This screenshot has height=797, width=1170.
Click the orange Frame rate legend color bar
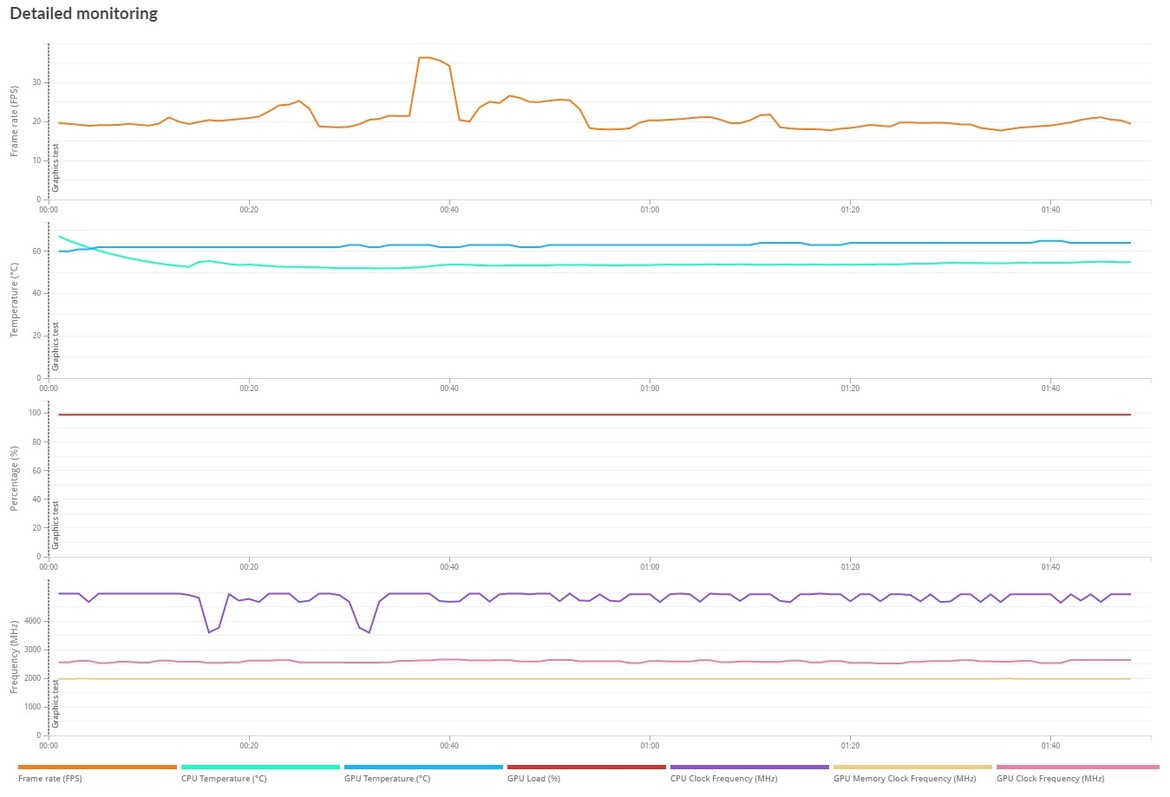pos(97,766)
